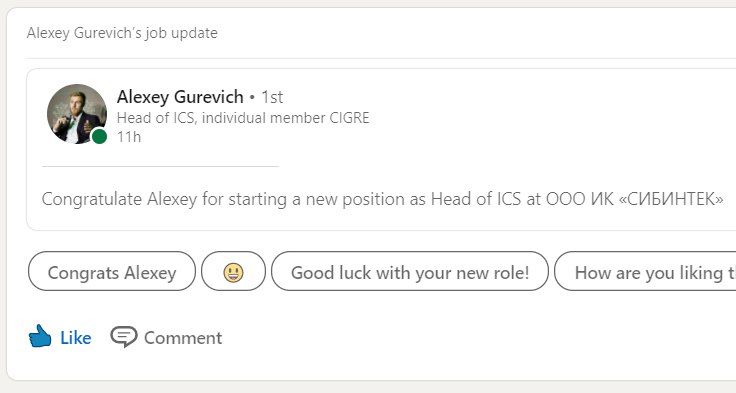The width and height of the screenshot is (736, 393).
Task: Click the Comment speech bubble icon
Action: click(123, 337)
